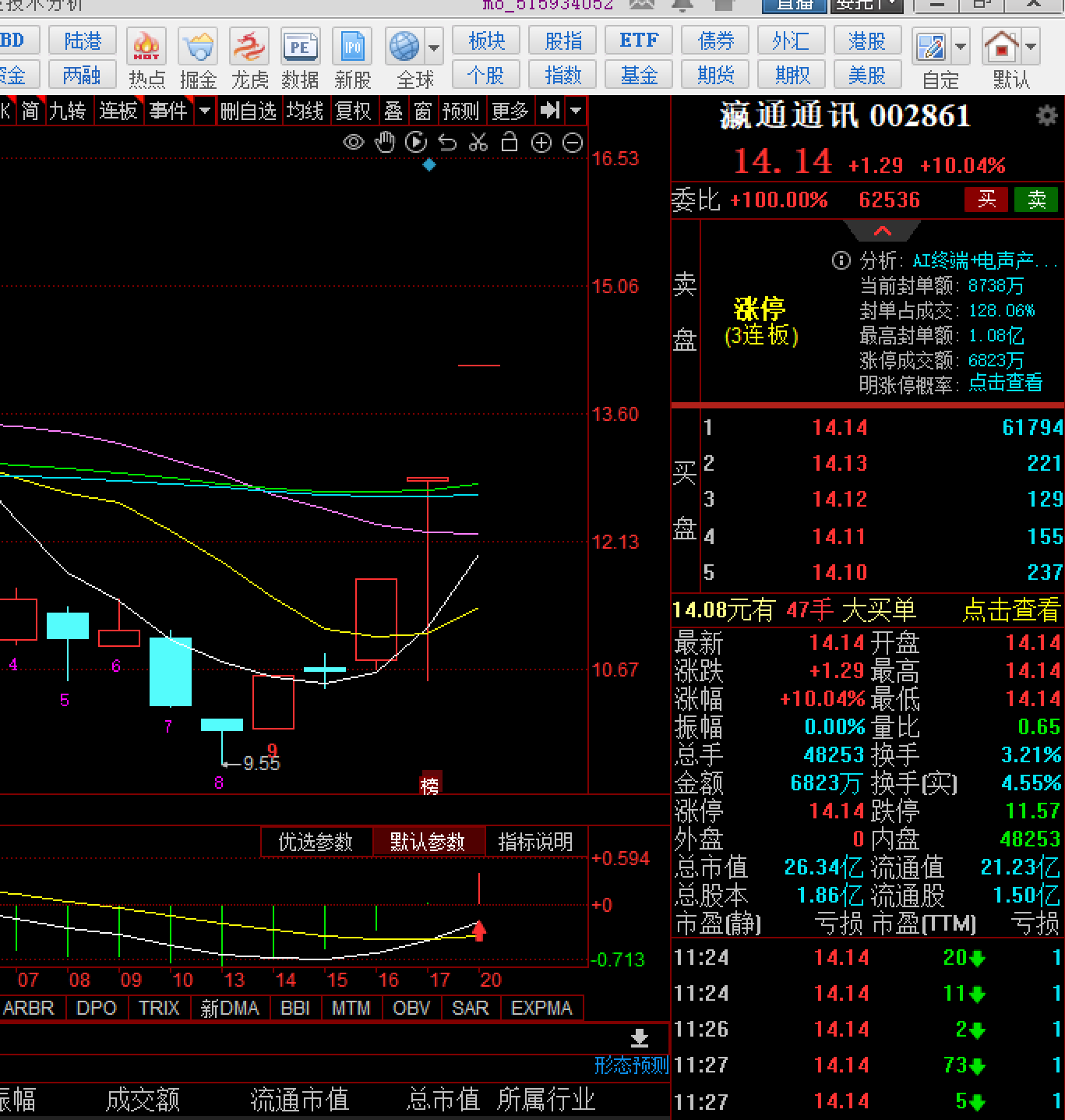Toggle chart visibility eye icon

point(354,143)
